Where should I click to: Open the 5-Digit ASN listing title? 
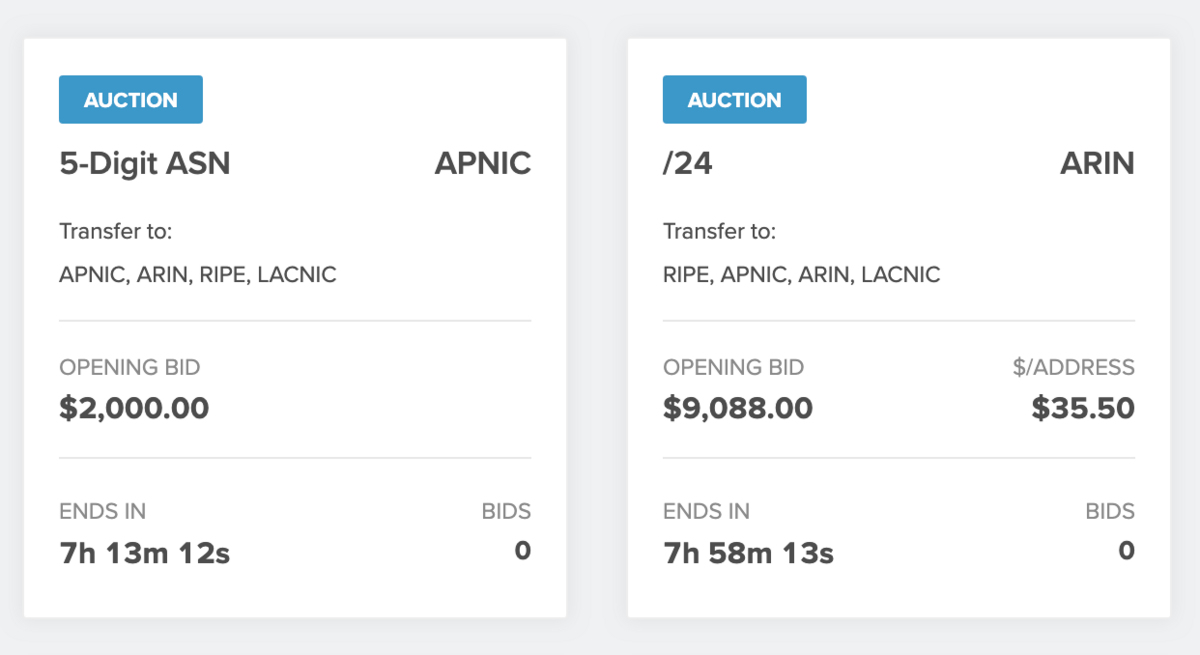point(145,163)
